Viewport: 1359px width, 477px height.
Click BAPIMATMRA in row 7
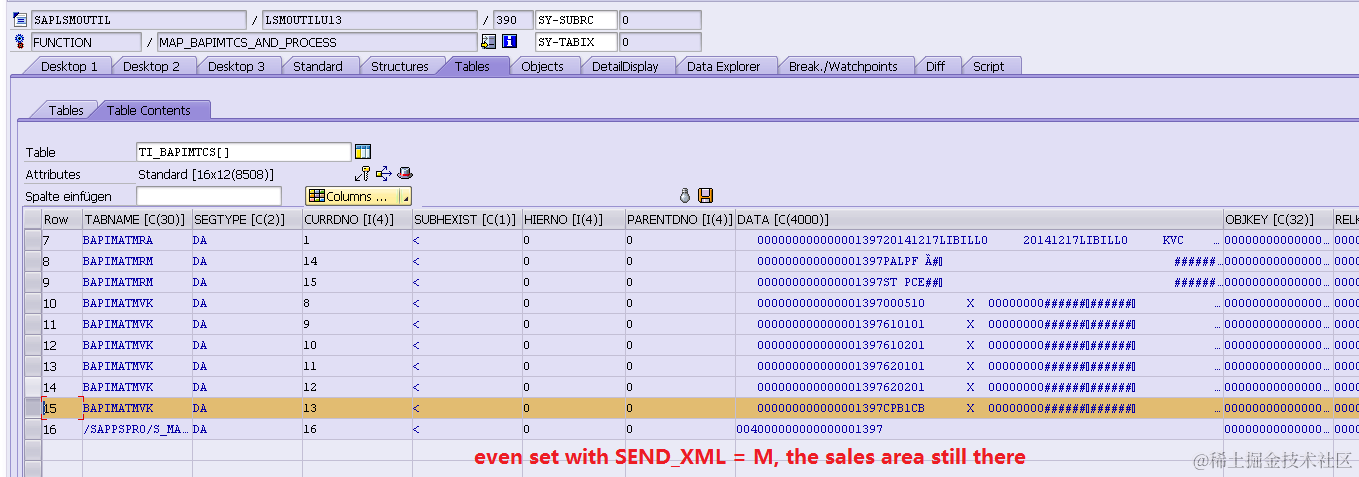[137, 240]
